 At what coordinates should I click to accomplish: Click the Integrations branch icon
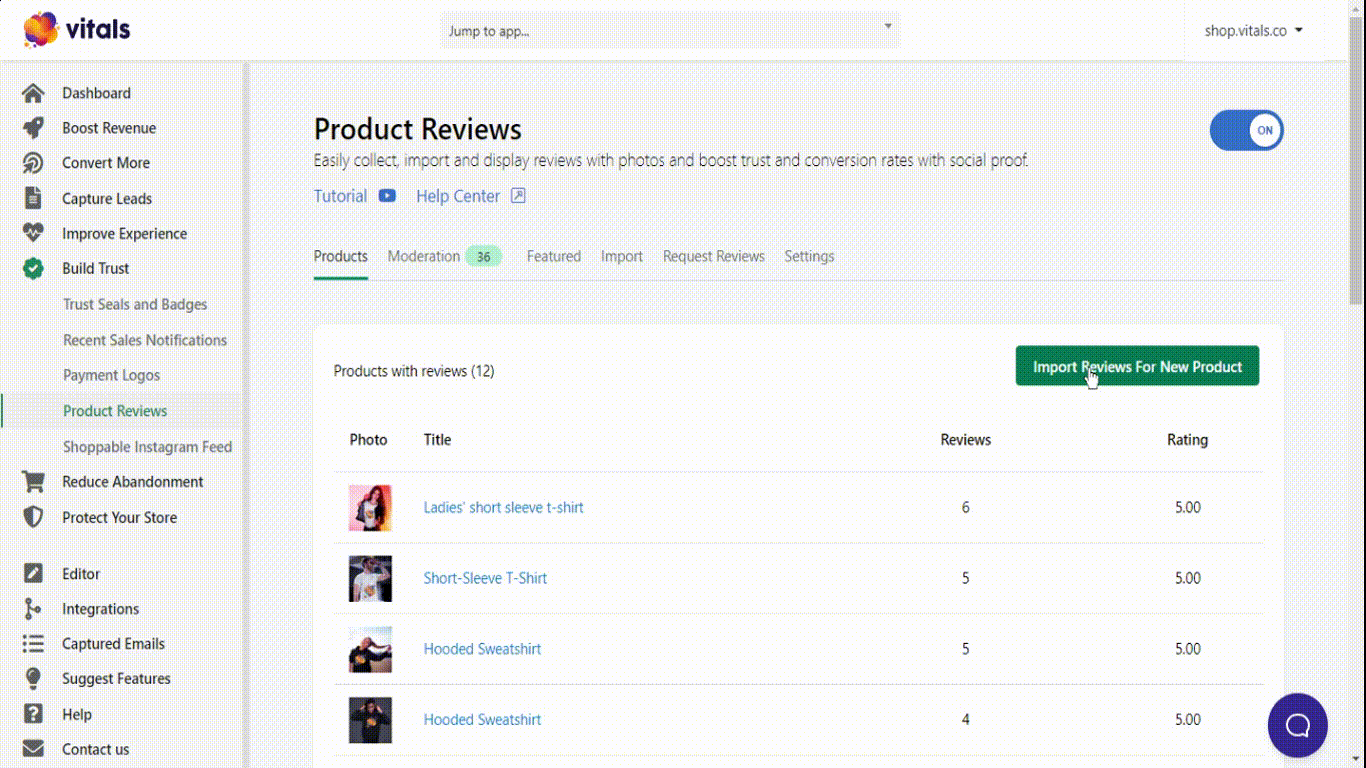coord(33,609)
